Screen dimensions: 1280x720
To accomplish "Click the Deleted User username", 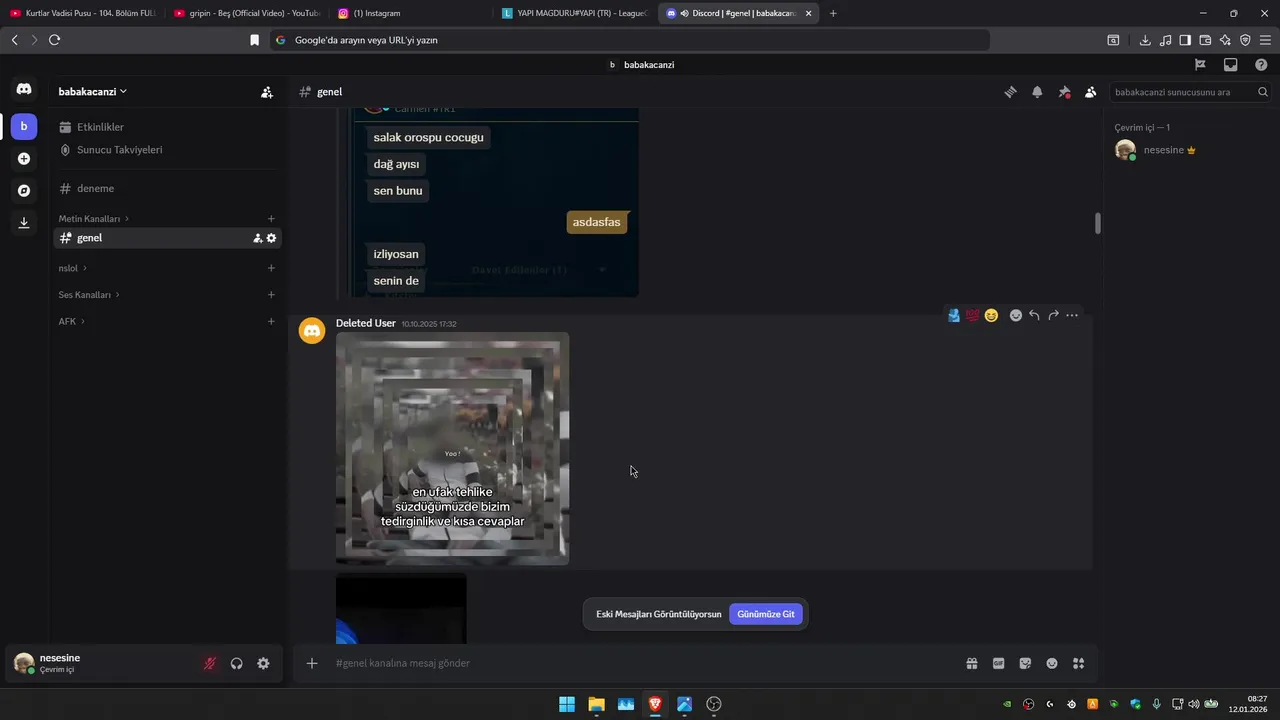I will click(366, 323).
